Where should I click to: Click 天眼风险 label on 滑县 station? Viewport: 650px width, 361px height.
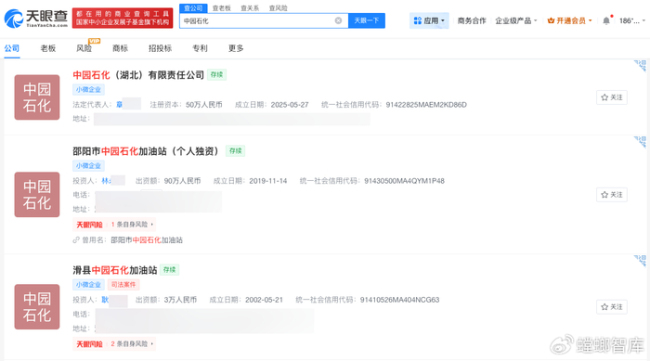89,344
